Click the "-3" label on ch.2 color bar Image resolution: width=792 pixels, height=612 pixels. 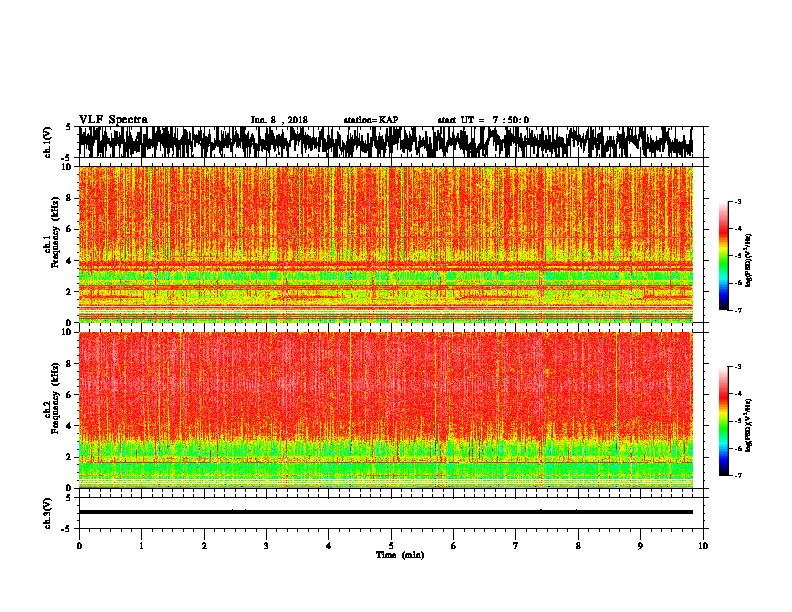737,367
